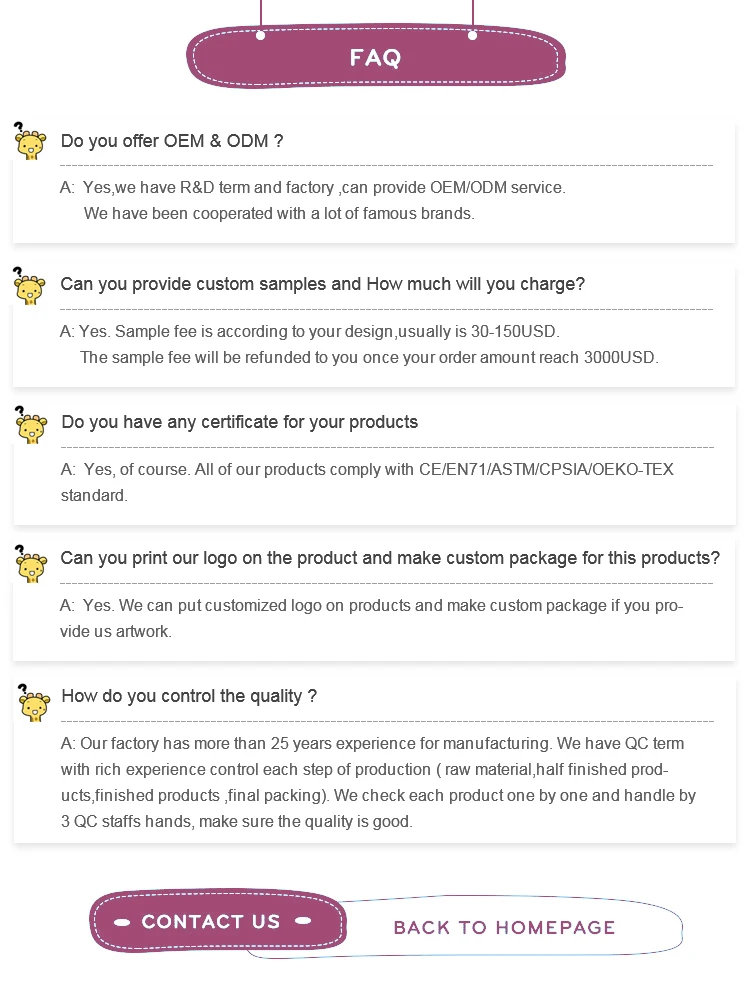750x1000 pixels.
Task: Click the giraffe icon beside custom samples question
Action: [x=29, y=286]
